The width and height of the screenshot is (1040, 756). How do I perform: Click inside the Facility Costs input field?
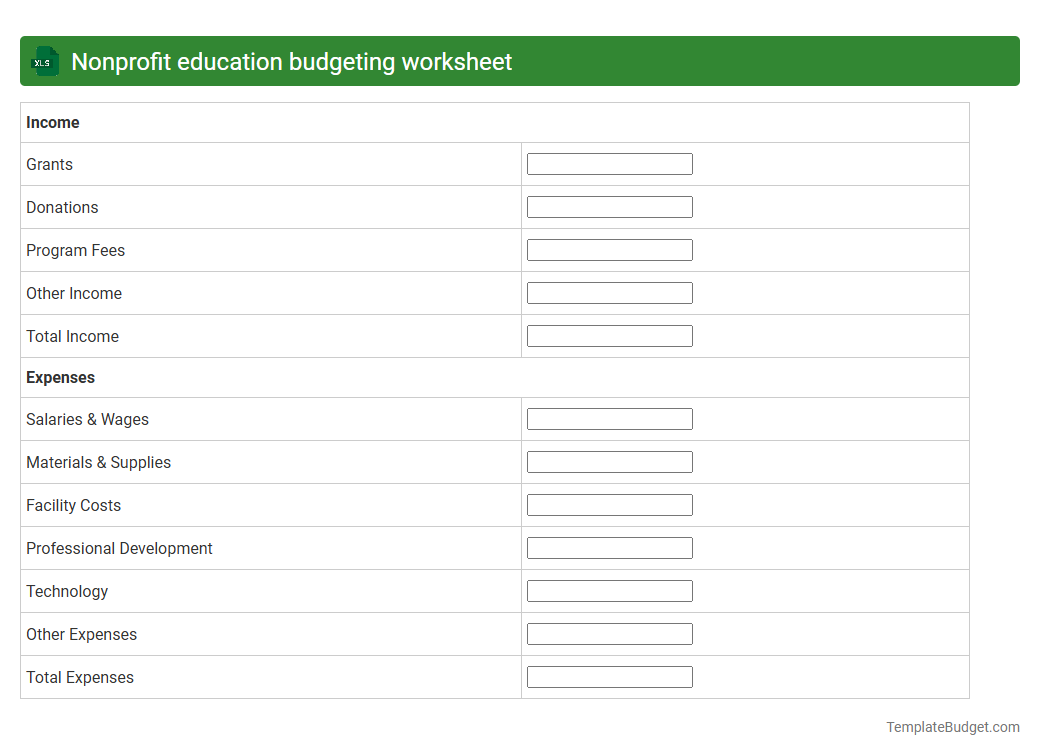point(609,504)
